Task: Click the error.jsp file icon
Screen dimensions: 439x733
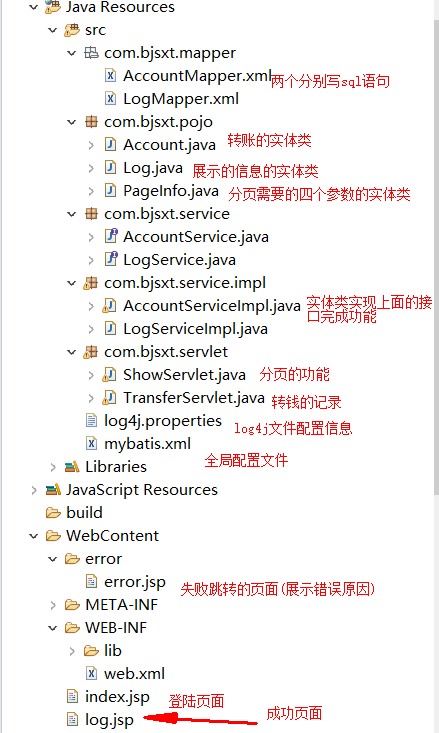Action: 91,582
